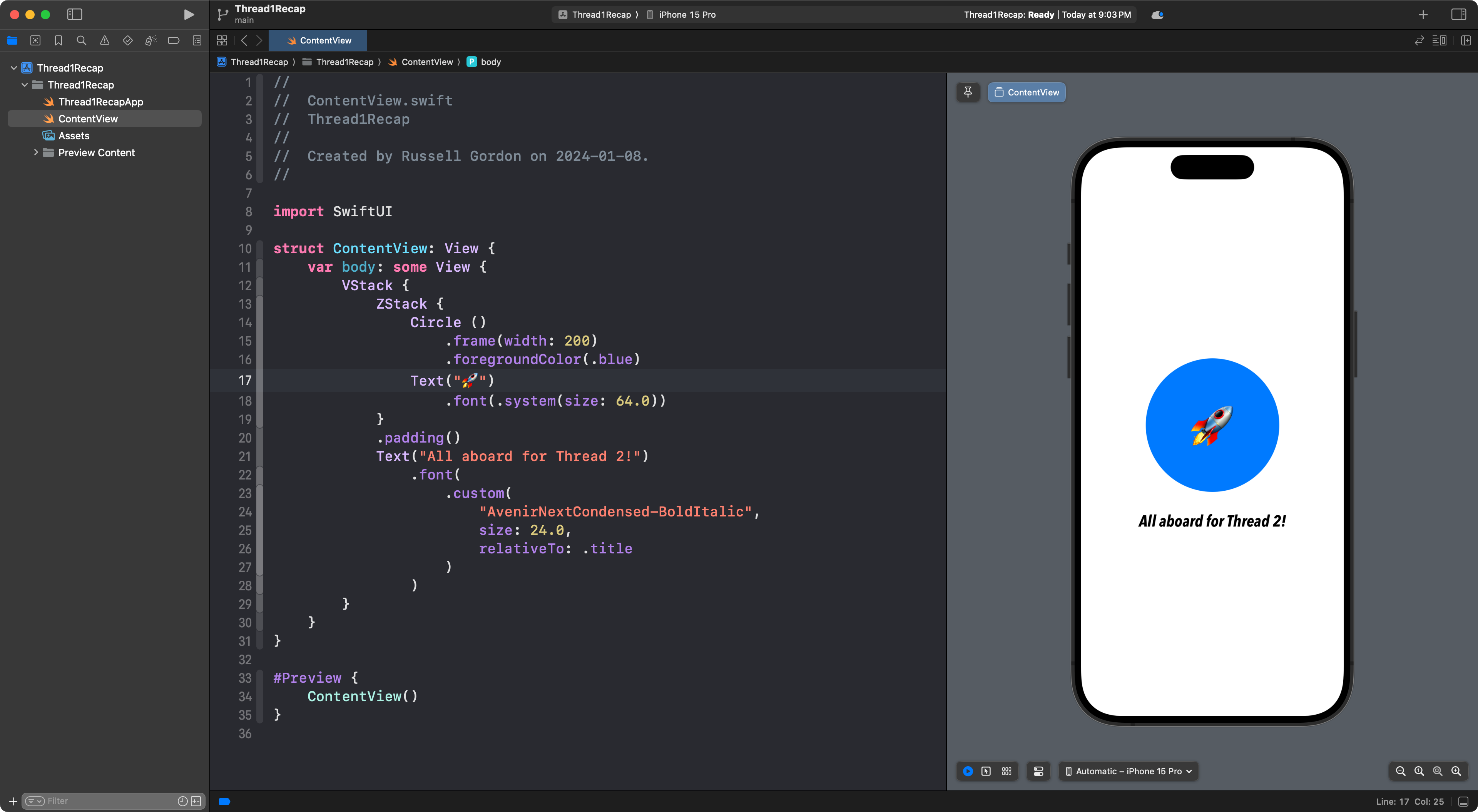Pin the ContentView preview
The width and height of the screenshot is (1478, 812).
point(968,92)
